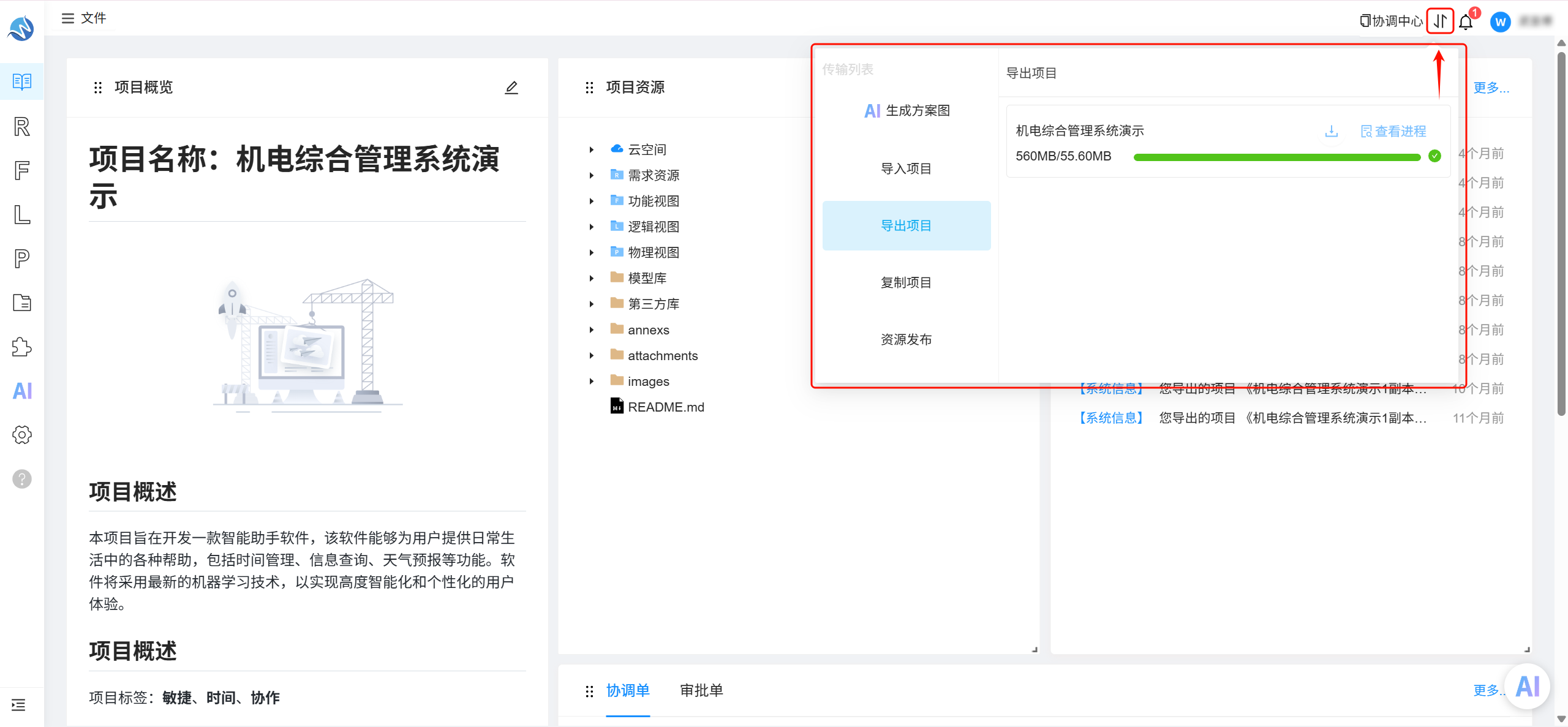Switch to the 审批单 tab

coord(701,690)
